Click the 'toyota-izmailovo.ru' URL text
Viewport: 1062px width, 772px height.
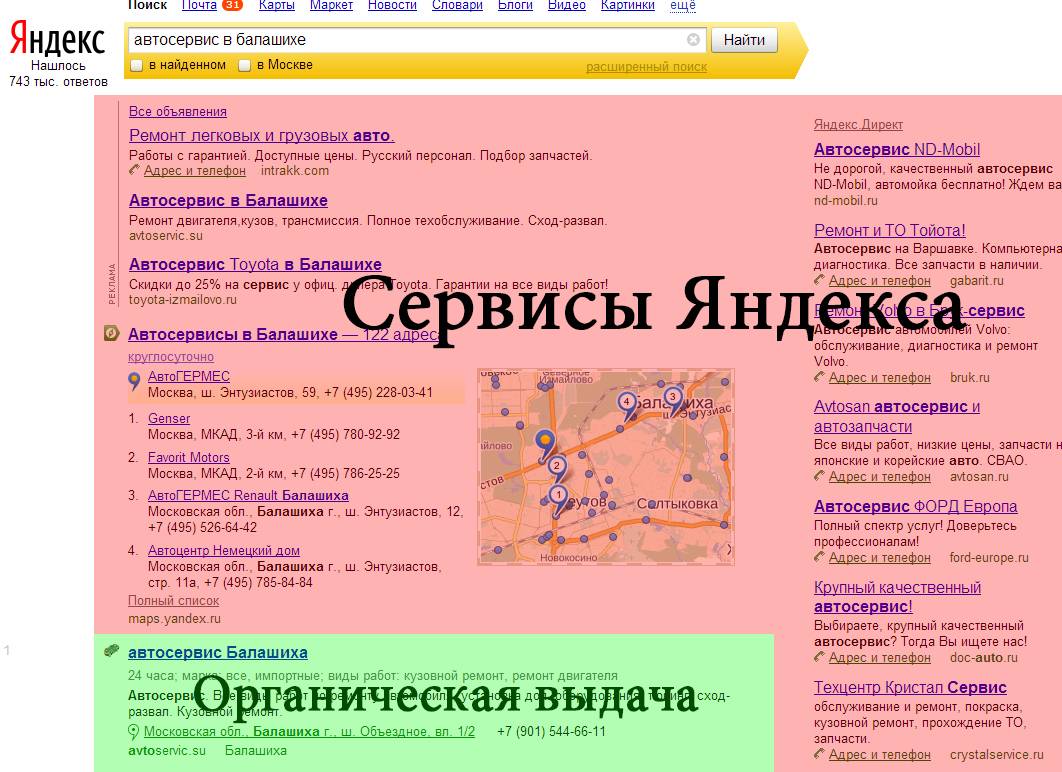click(x=183, y=299)
